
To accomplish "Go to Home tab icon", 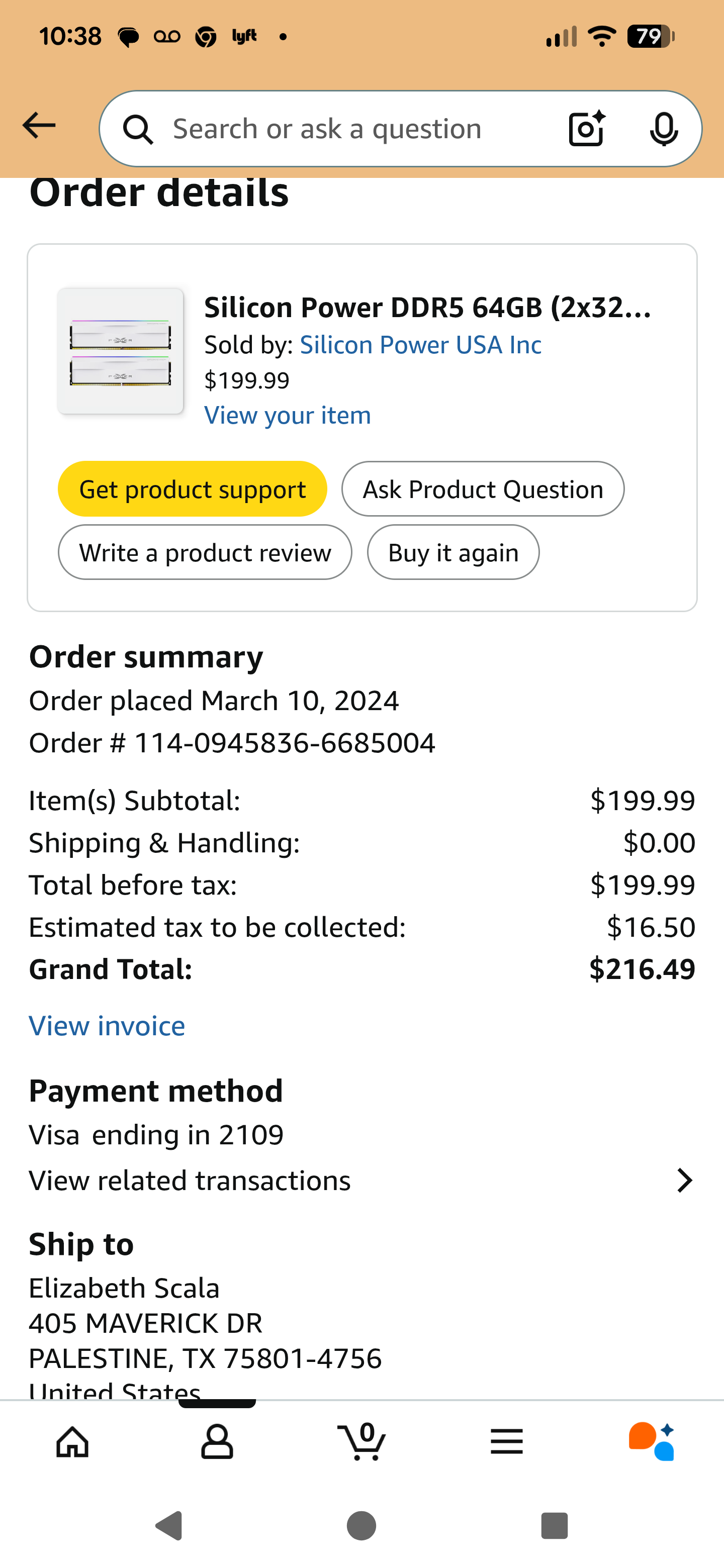I will pos(72,1441).
